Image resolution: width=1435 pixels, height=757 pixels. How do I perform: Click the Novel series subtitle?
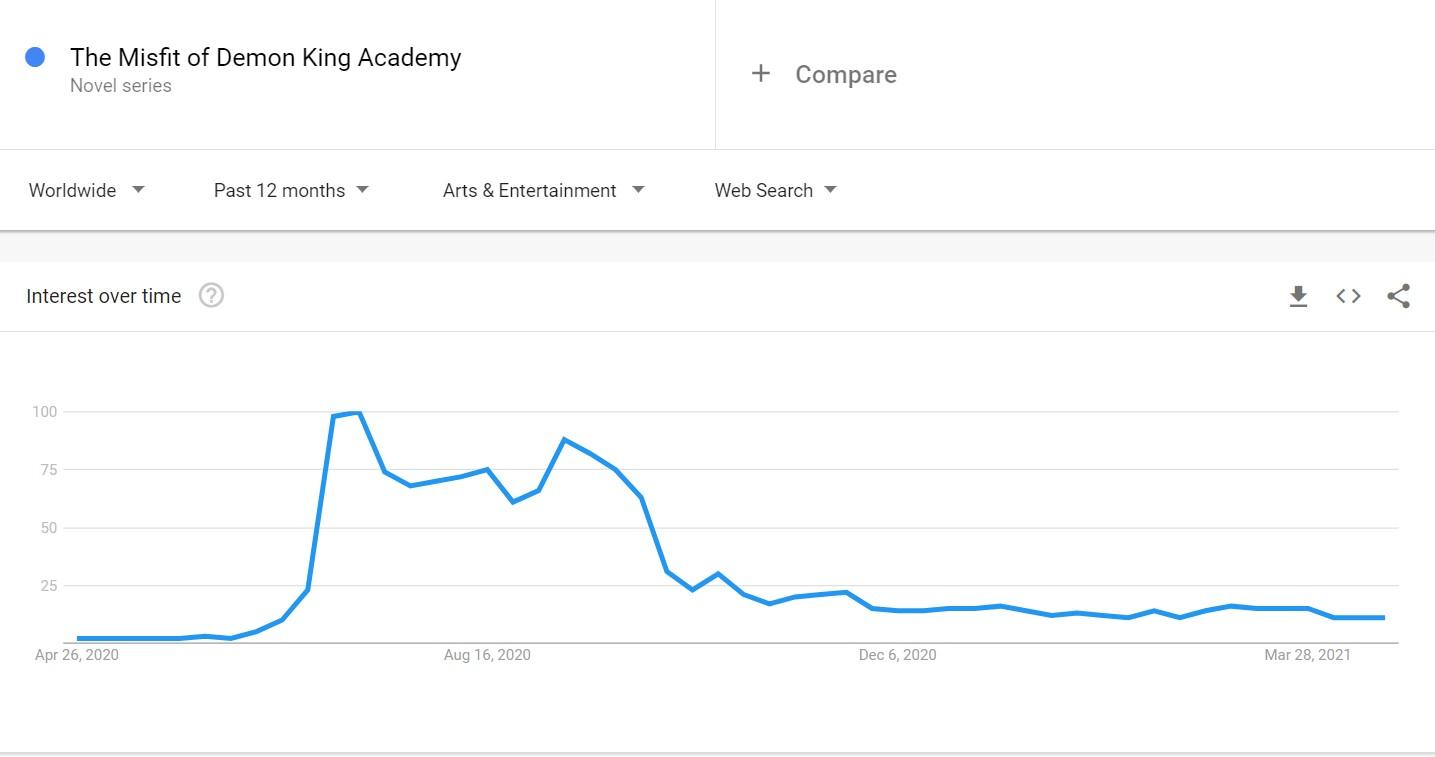coord(121,86)
